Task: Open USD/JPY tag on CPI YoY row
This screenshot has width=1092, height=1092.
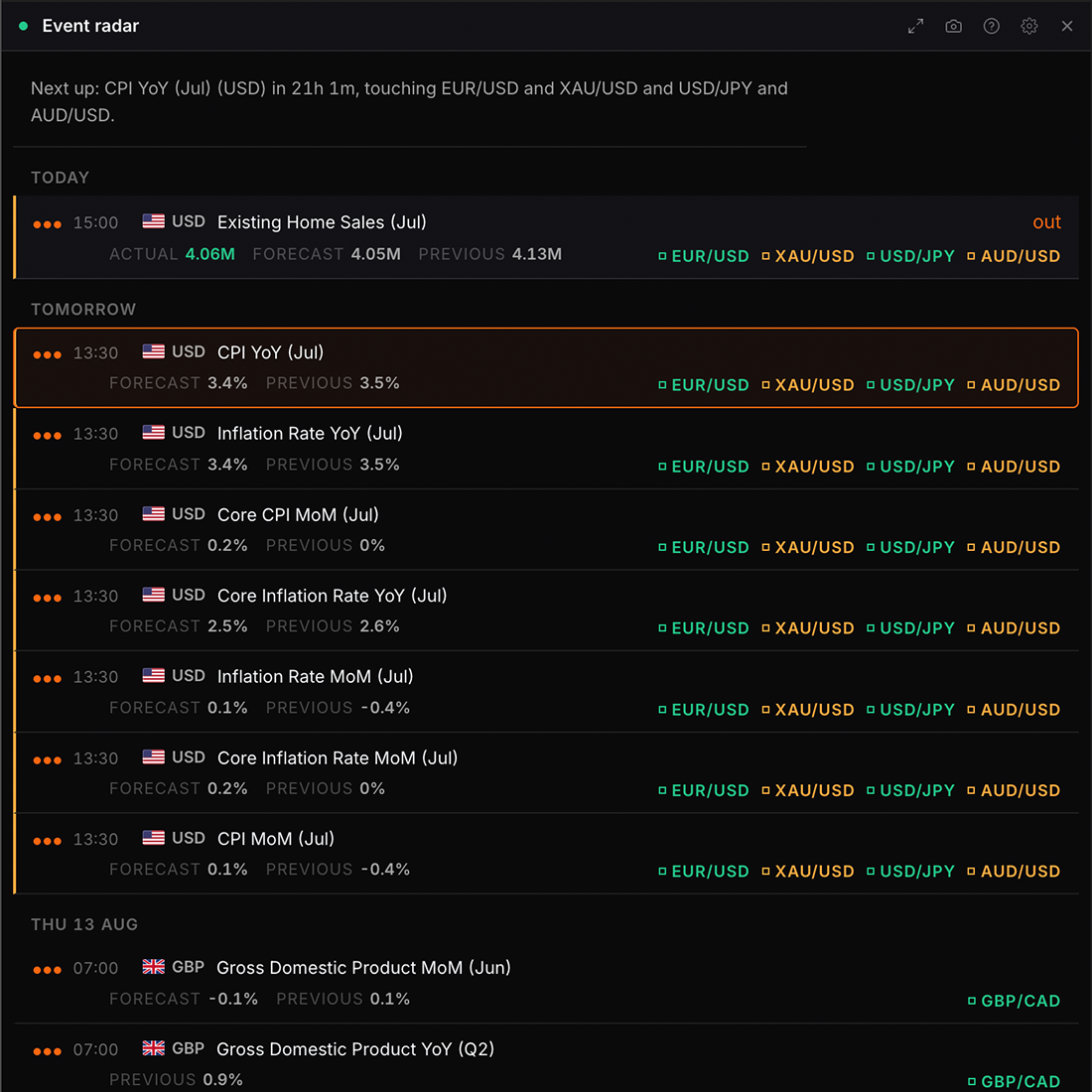Action: pos(910,385)
